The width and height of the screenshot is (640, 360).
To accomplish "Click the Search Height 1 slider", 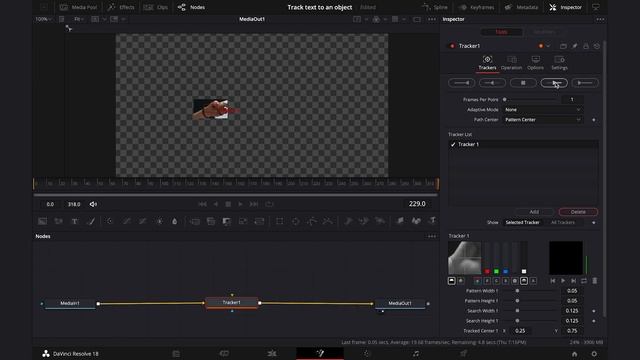I will click(x=530, y=321).
